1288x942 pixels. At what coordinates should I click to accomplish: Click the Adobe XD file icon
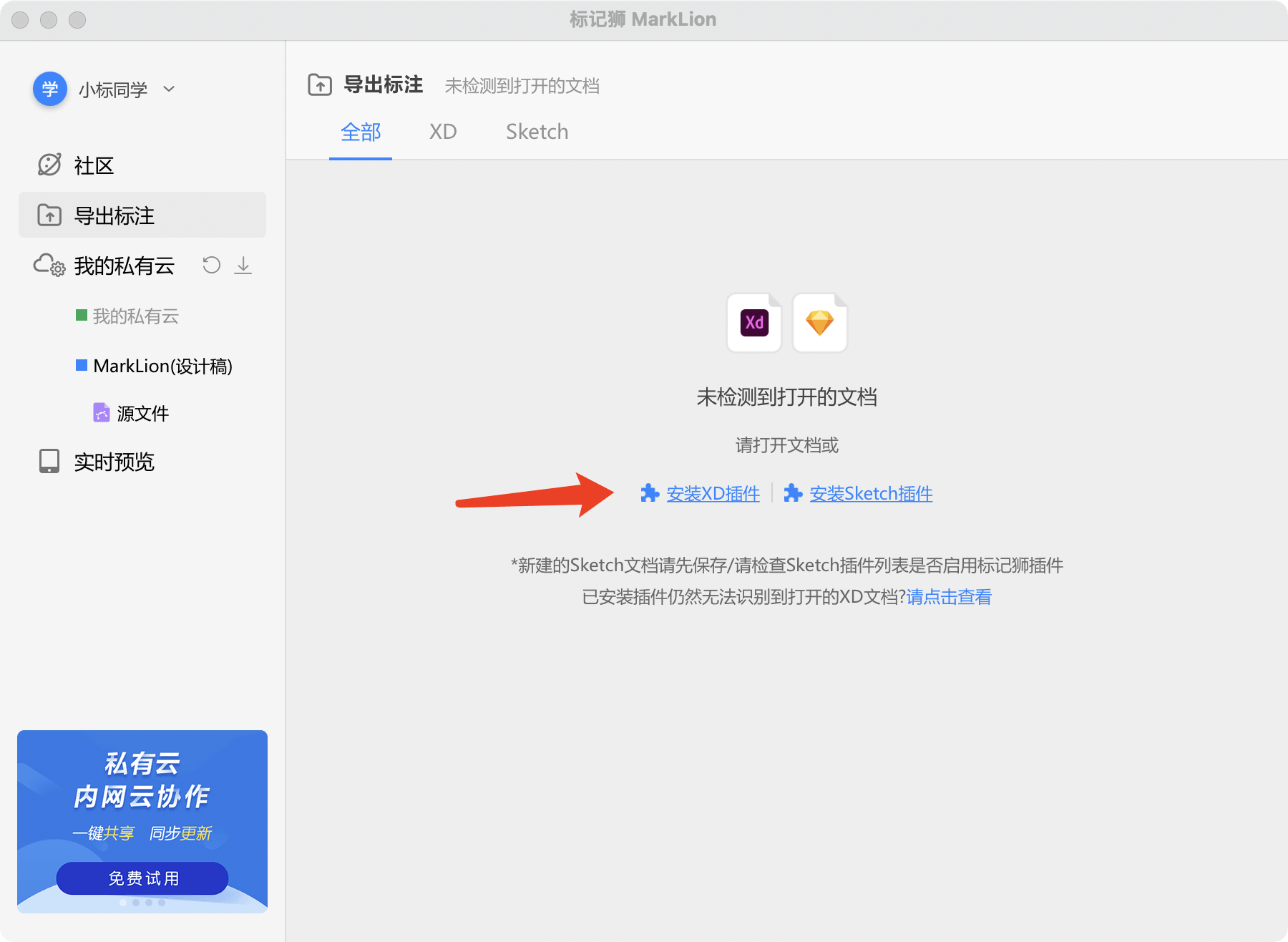(x=754, y=323)
